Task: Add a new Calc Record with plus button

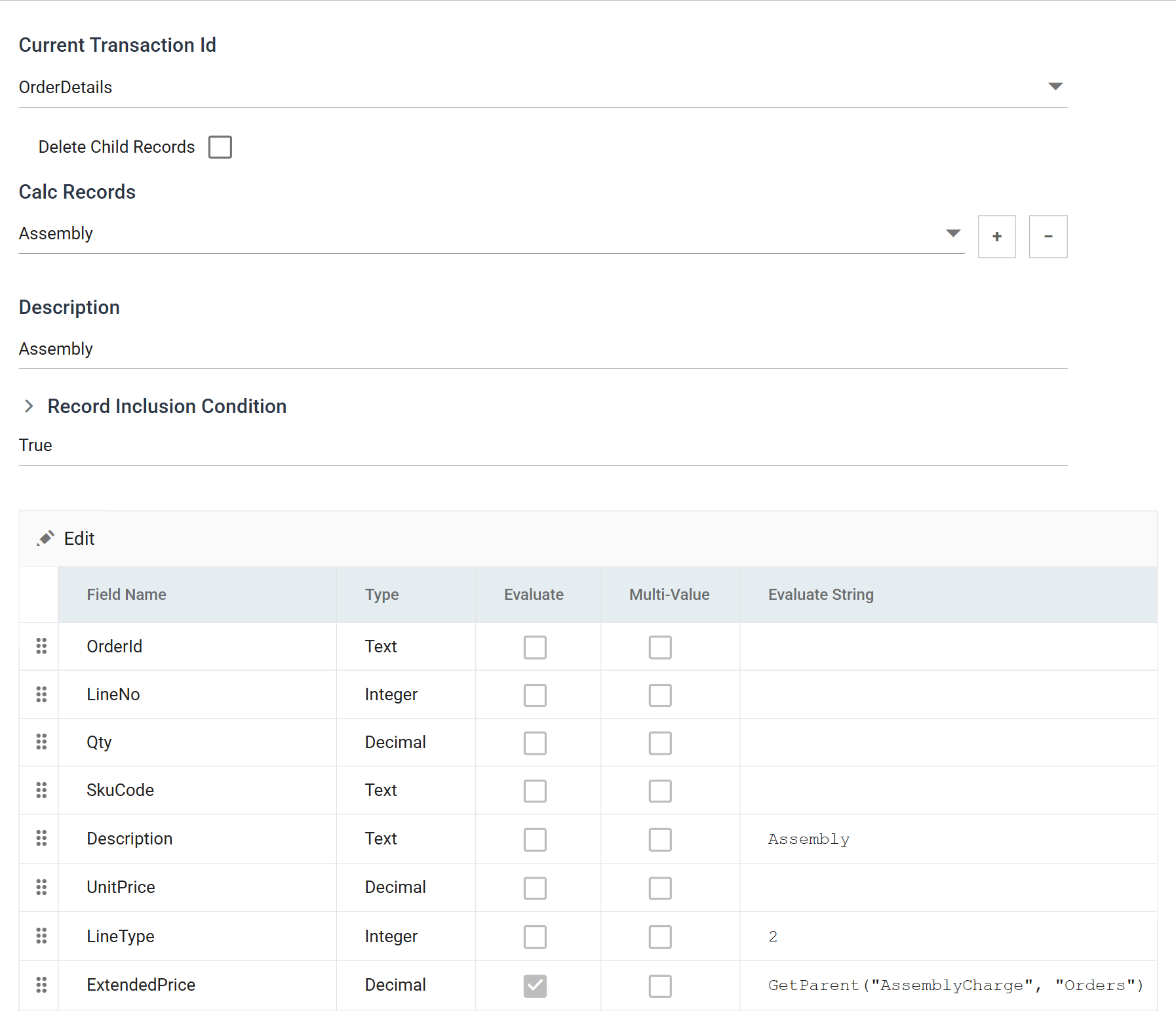Action: [x=996, y=237]
